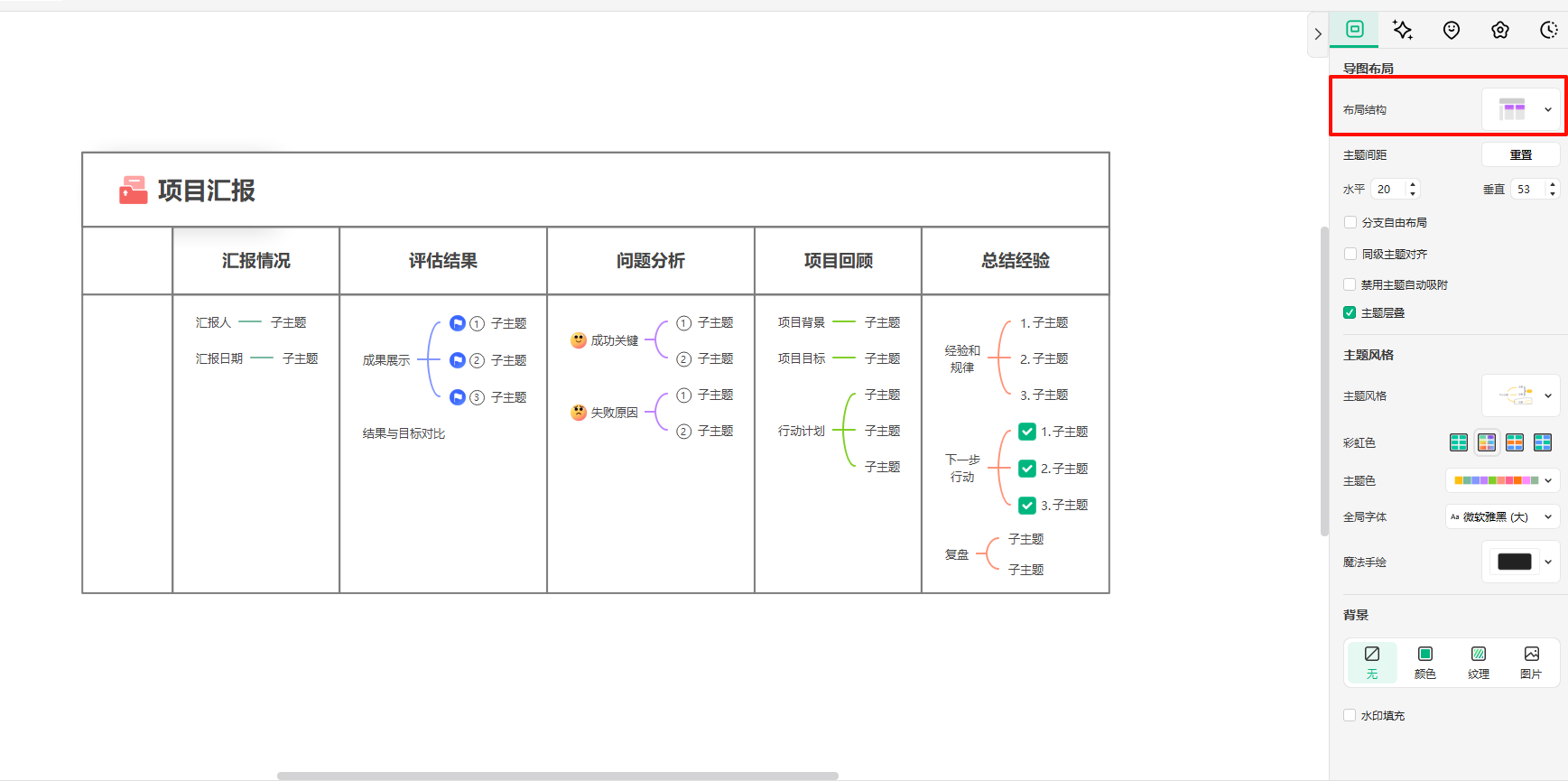Screen dimensions: 1568x781
Task: Open the 主题色 theme color palette dropdown
Action: [x=1502, y=480]
